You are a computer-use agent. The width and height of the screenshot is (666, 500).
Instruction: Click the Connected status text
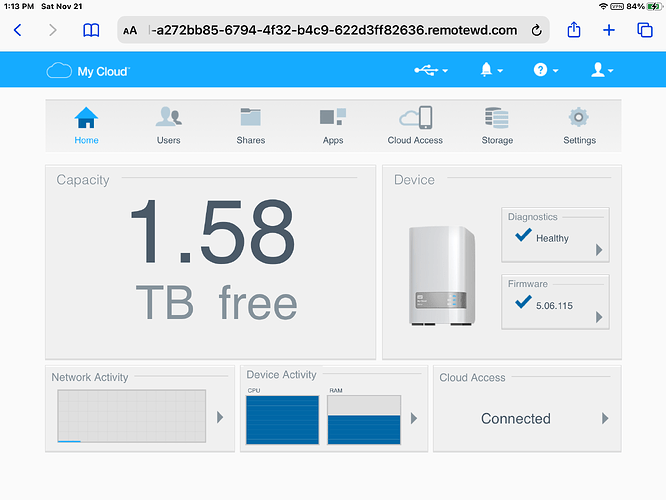[x=516, y=418]
